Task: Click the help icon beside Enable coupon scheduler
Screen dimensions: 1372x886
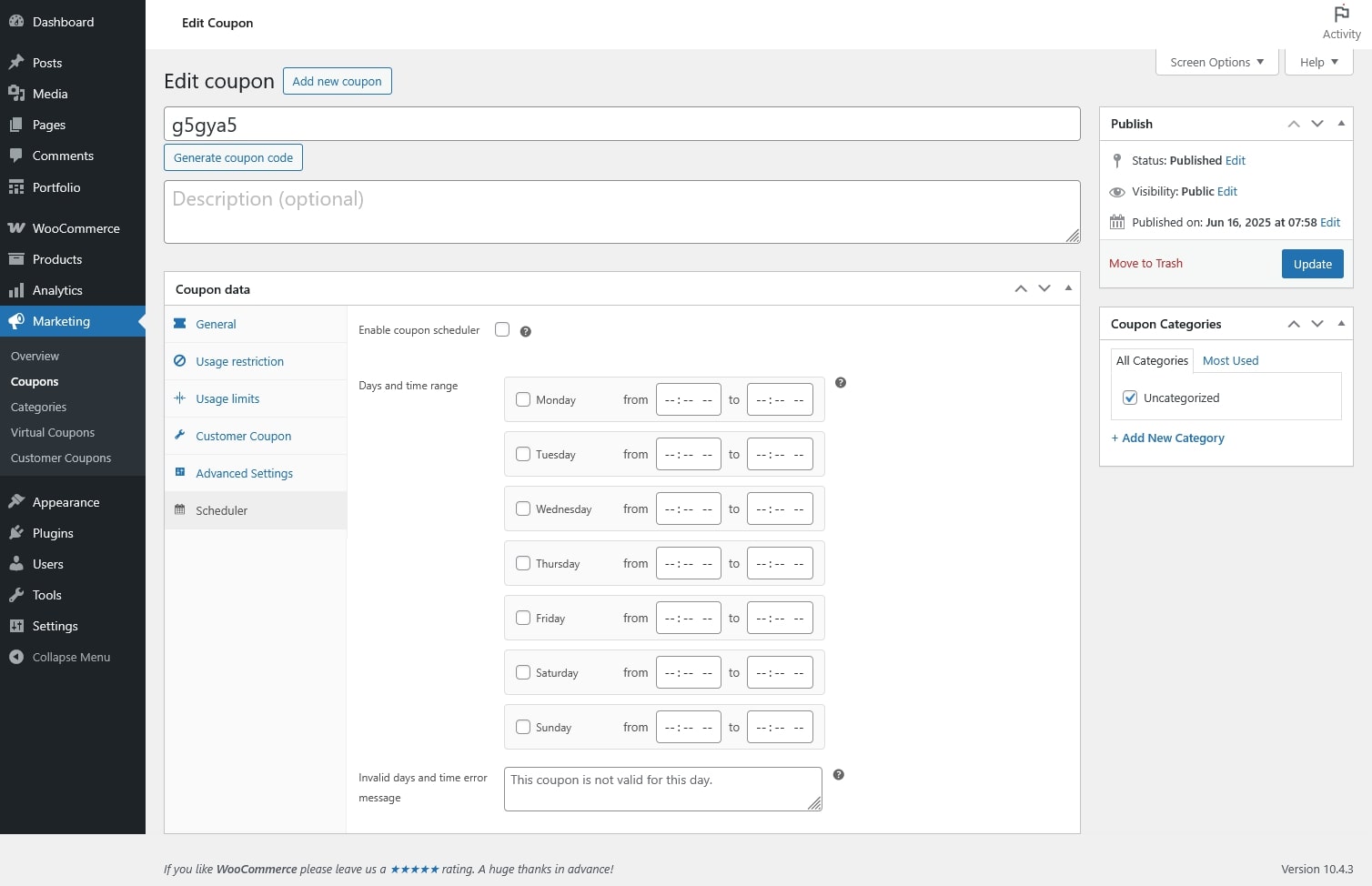Action: [x=525, y=331]
